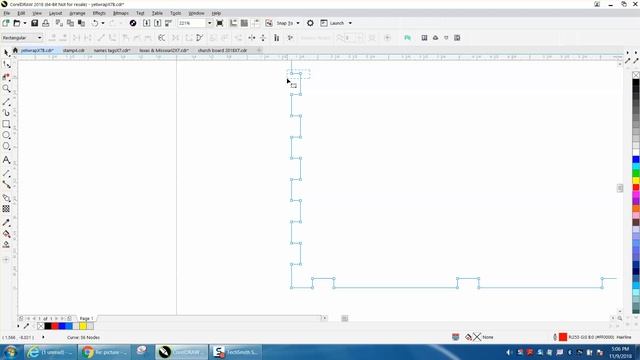Image resolution: width=640 pixels, height=360 pixels.
Task: Open the File menu
Action: pyautogui.click(x=7, y=13)
